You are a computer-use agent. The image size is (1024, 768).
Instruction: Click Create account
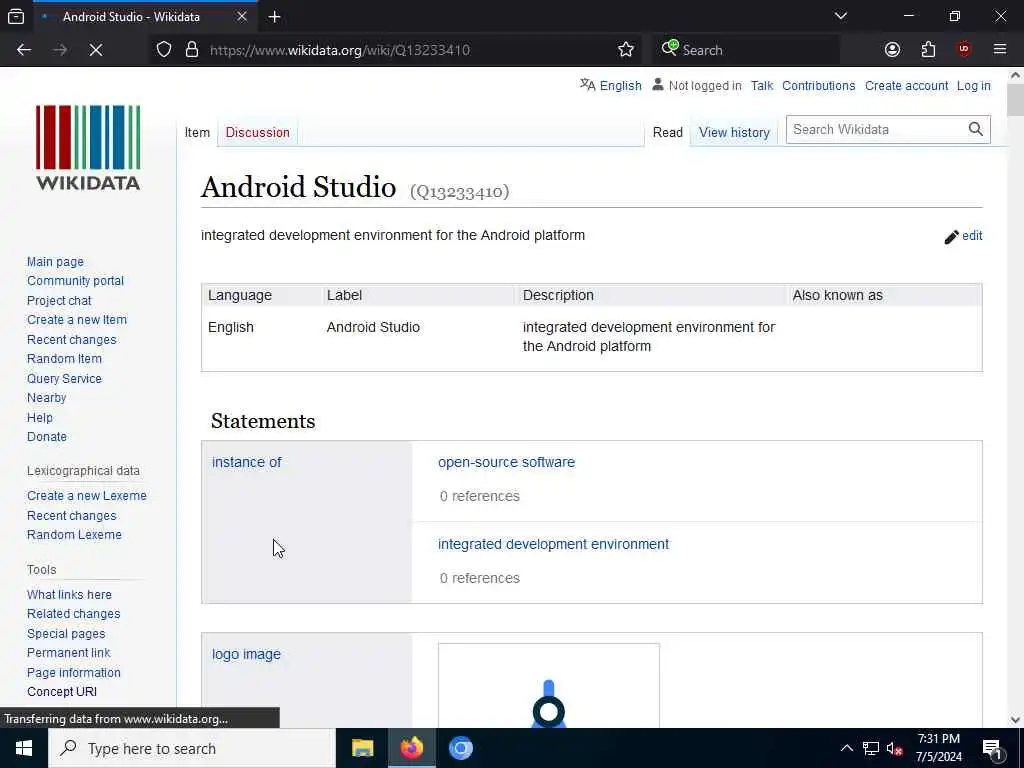pyautogui.click(x=906, y=86)
